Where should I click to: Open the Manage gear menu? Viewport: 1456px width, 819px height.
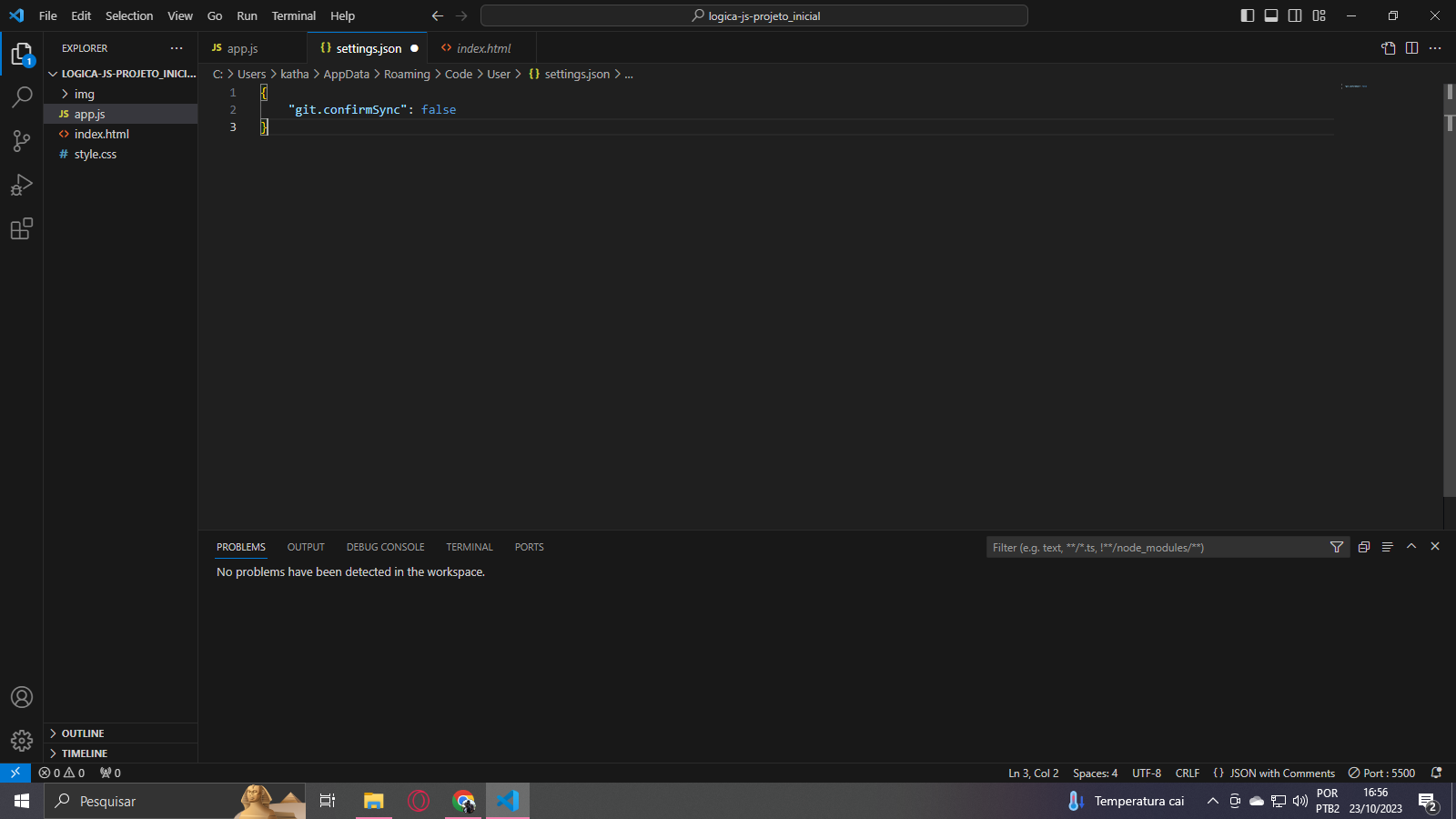coord(22,741)
